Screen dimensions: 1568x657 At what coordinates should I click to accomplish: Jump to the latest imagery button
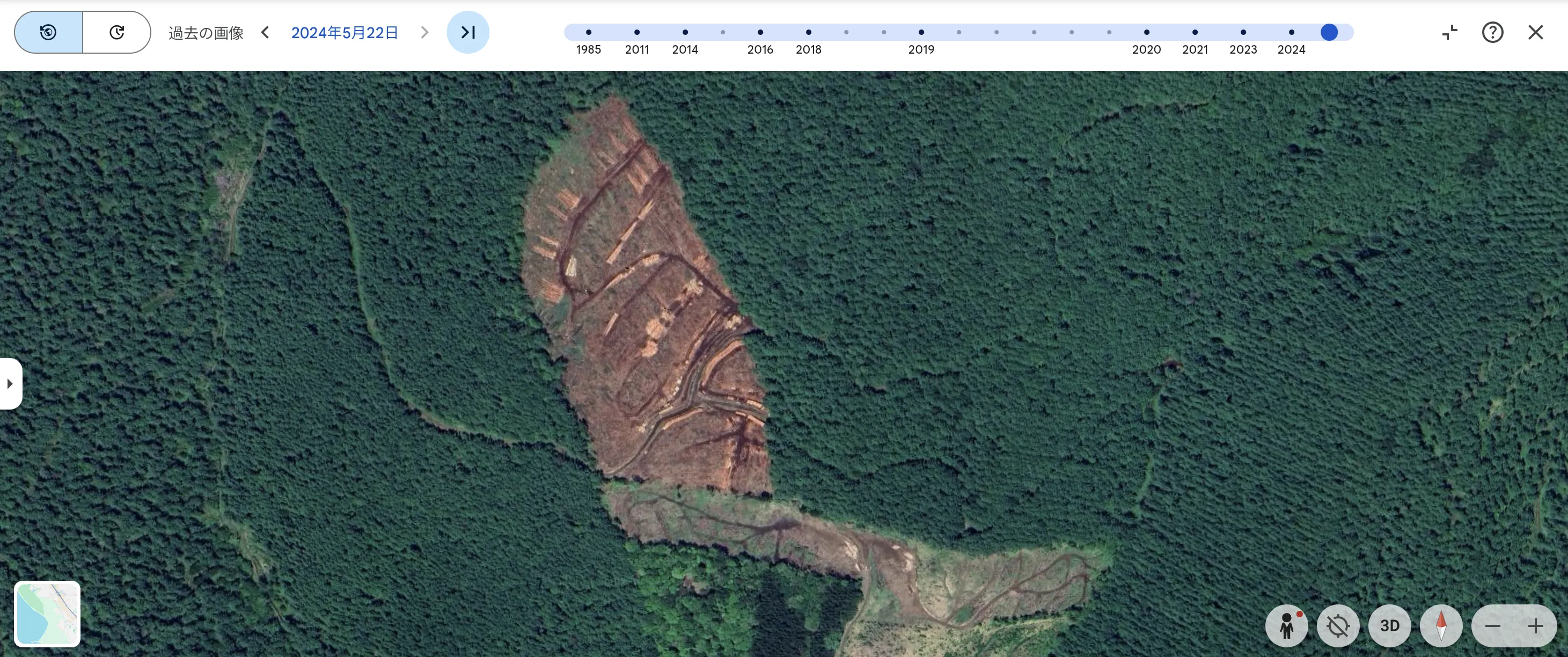coord(467,32)
